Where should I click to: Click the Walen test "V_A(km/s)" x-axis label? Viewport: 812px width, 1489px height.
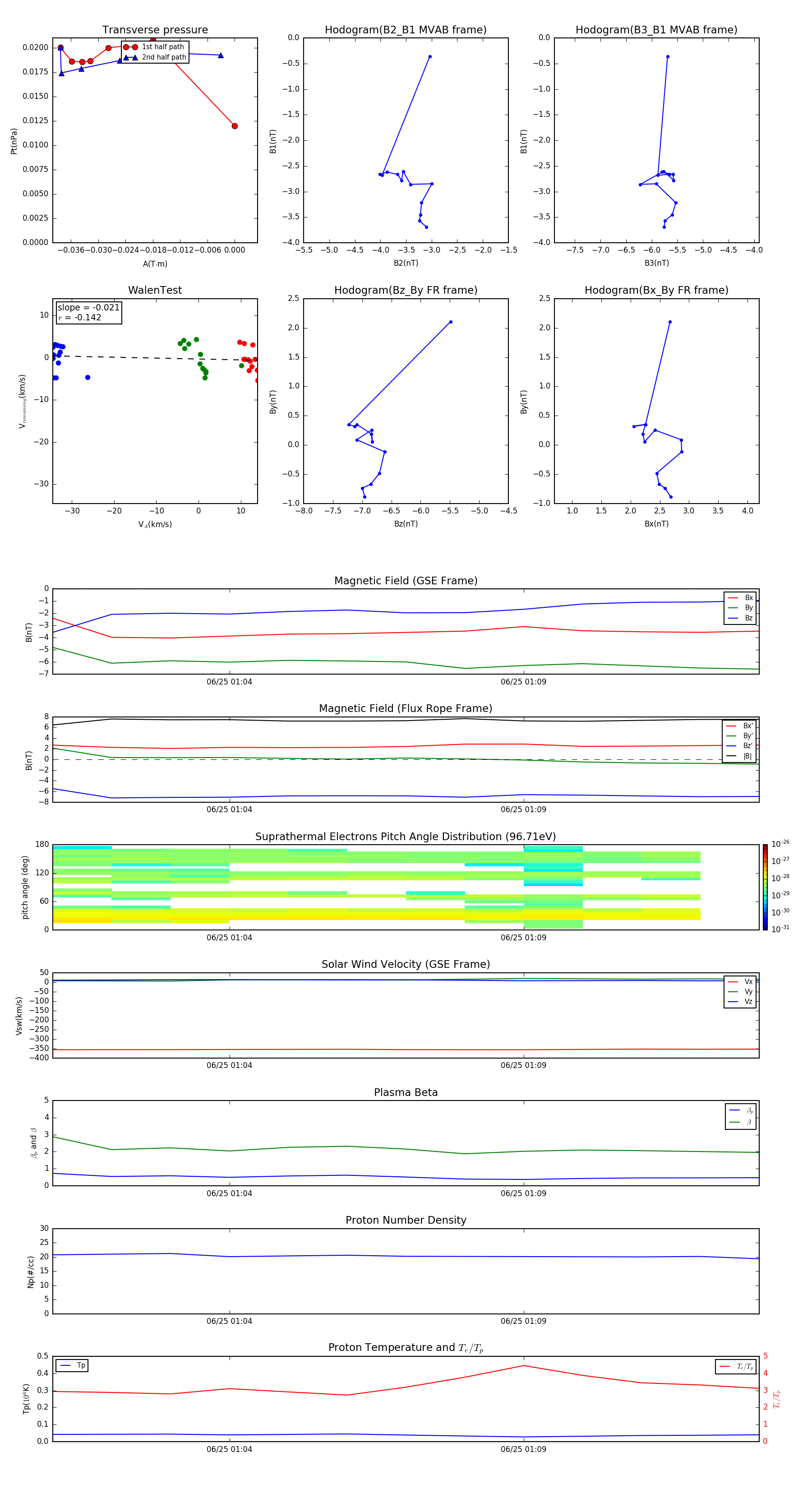155,524
